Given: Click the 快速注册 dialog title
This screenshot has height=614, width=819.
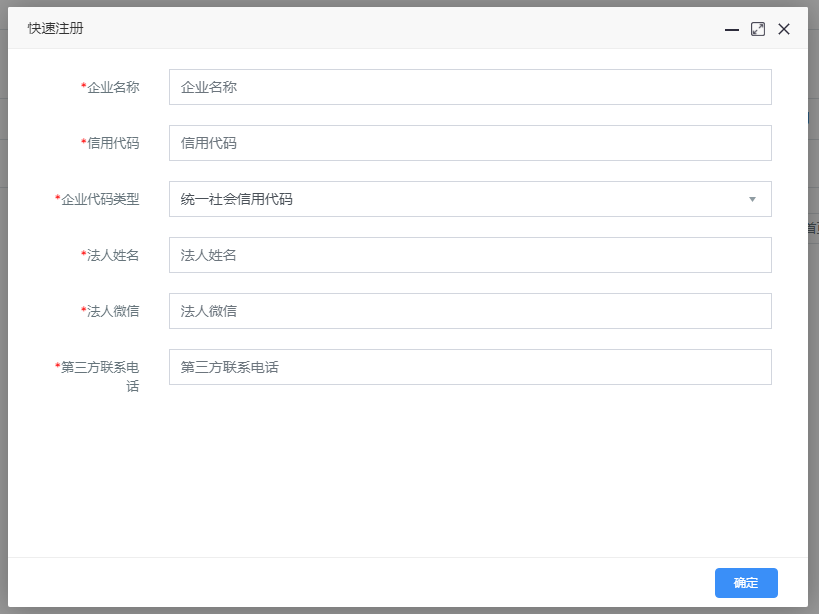Looking at the screenshot, I should tap(55, 28).
